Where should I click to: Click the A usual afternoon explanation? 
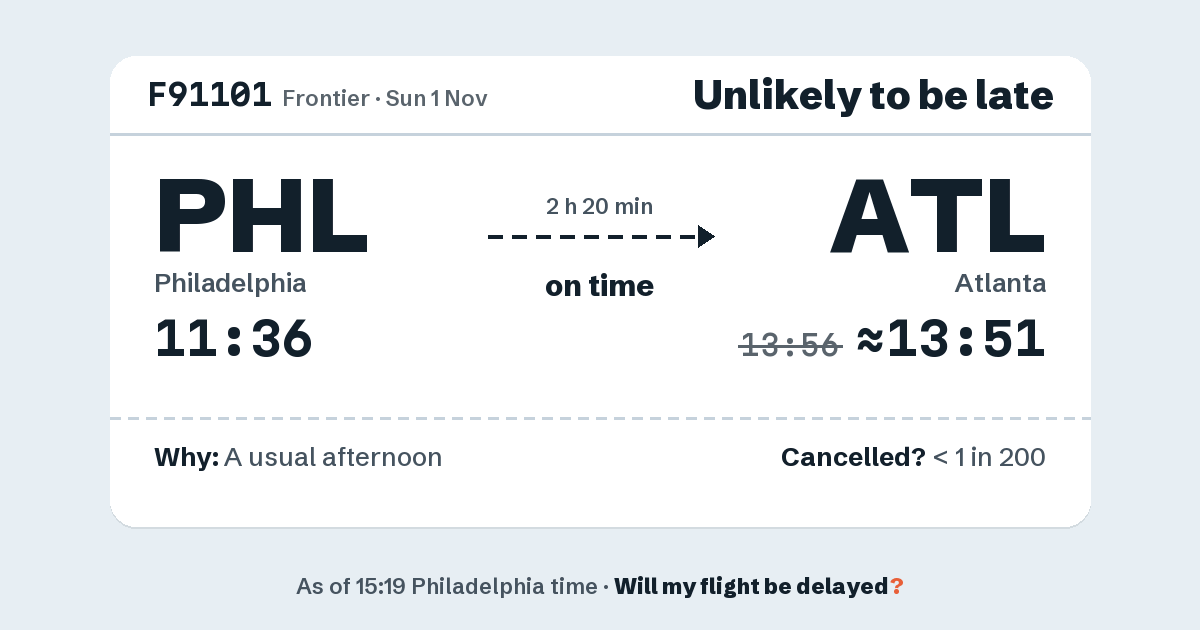coord(333,458)
